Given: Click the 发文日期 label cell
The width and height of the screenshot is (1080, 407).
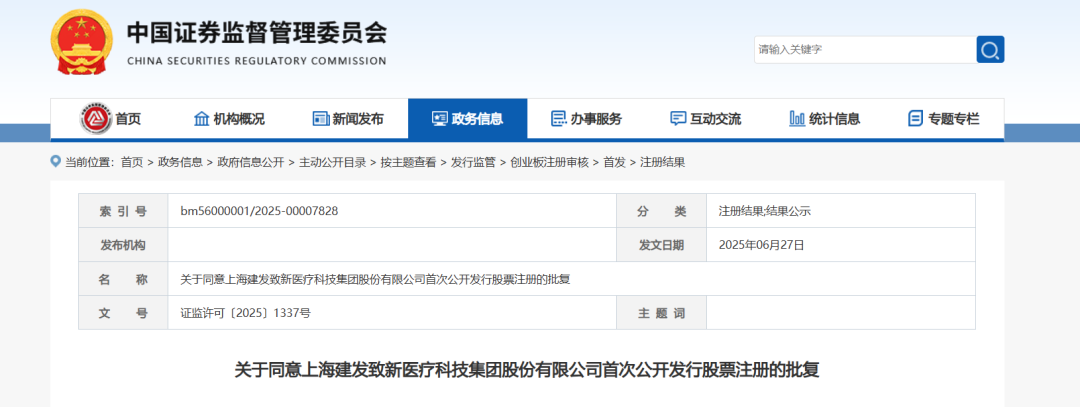Looking at the screenshot, I should coord(662,244).
